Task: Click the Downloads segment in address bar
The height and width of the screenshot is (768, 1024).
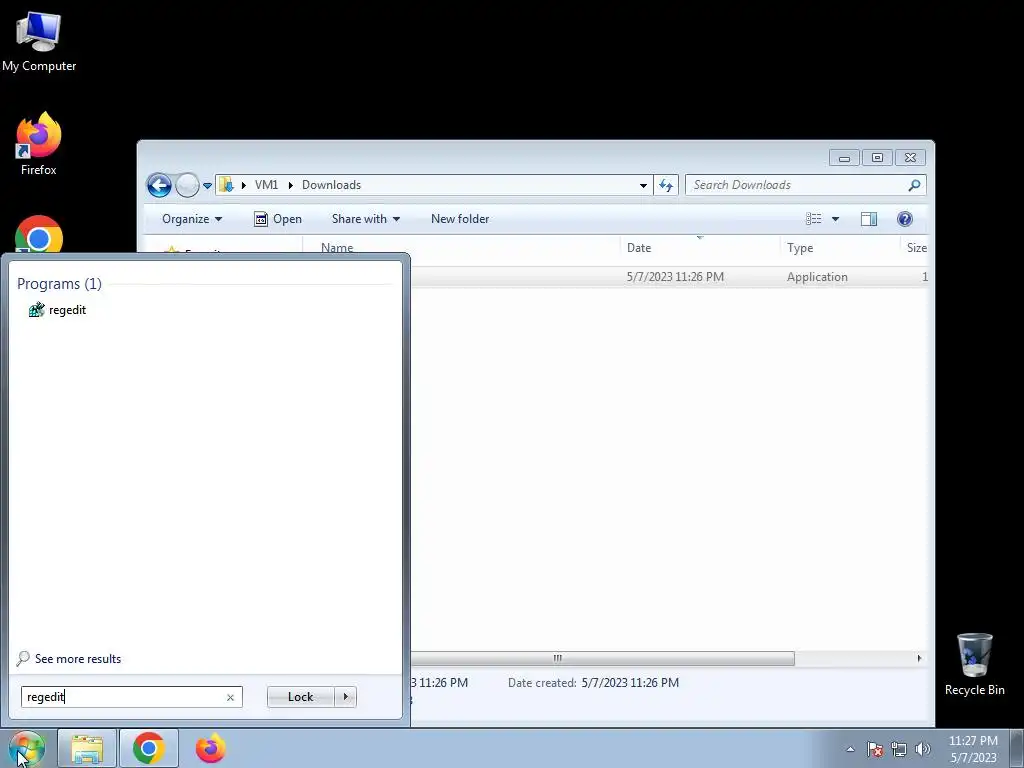Action: coord(331,185)
